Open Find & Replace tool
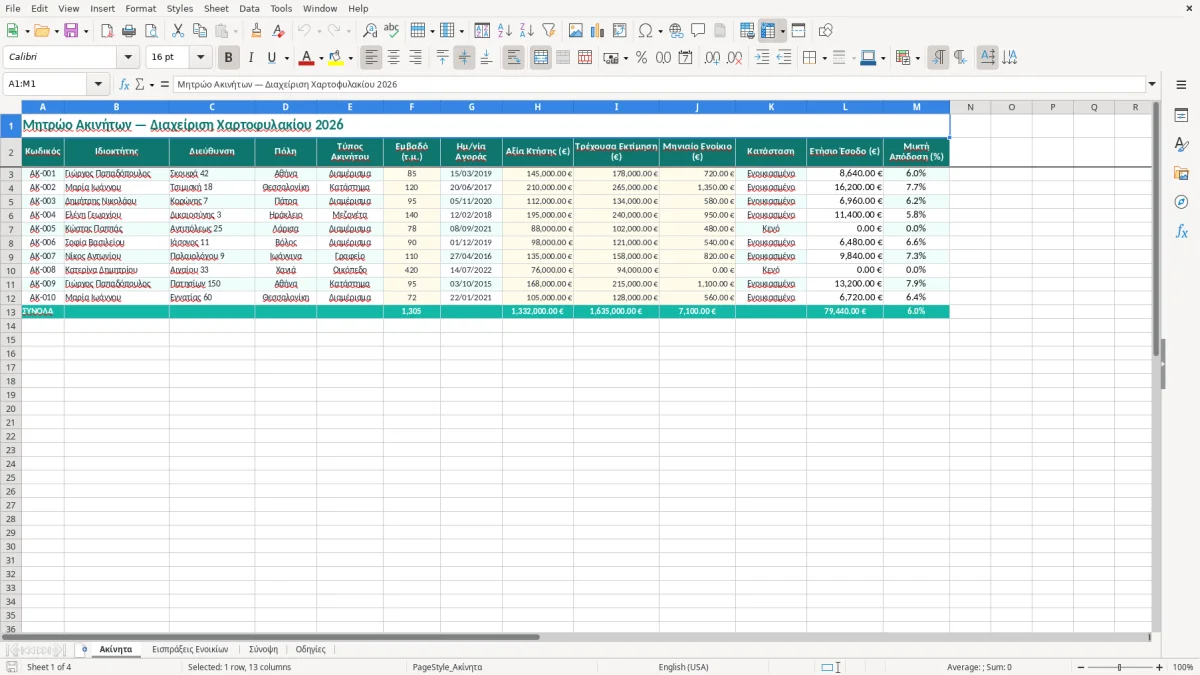The image size is (1200, 675). click(370, 31)
